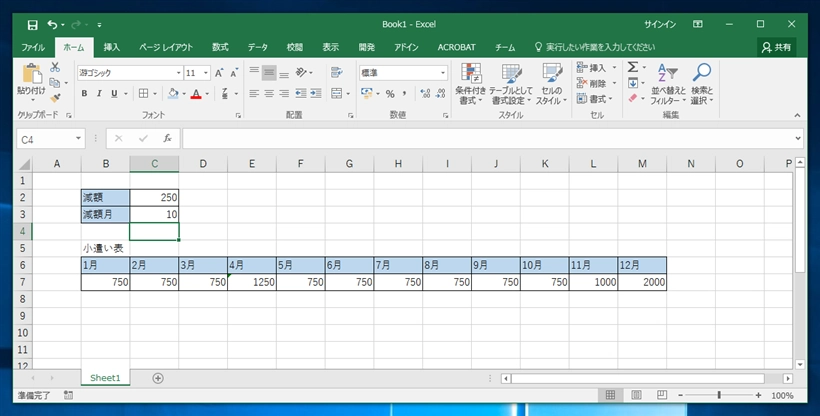This screenshot has width=820, height=416.
Task: Click the Wrap Text icon
Action: click(337, 72)
